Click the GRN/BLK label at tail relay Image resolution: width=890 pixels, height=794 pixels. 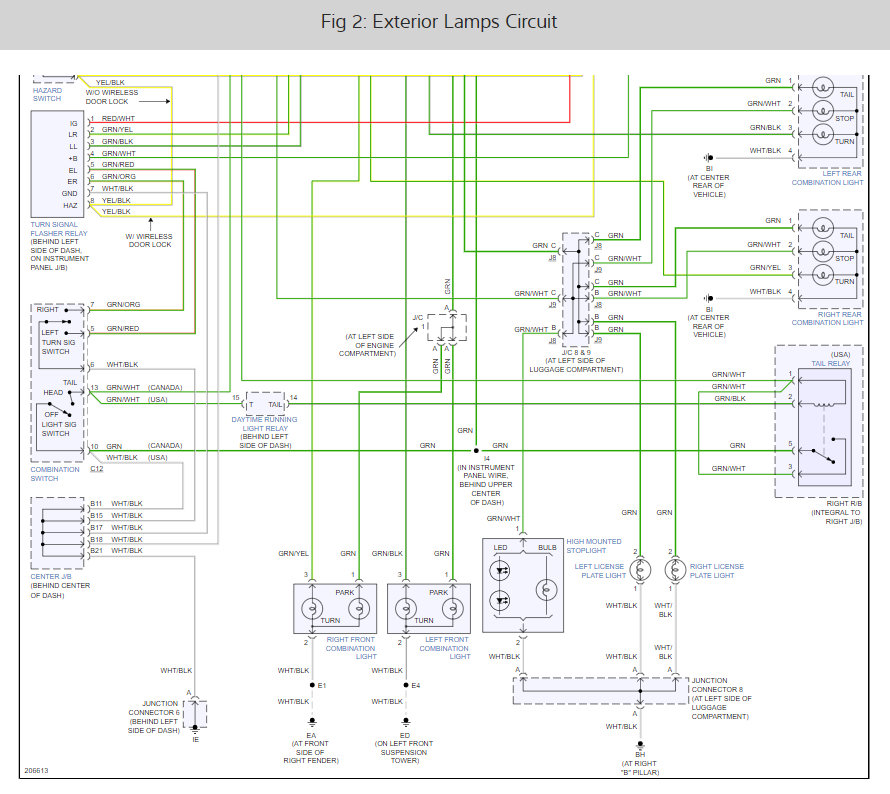(730, 398)
